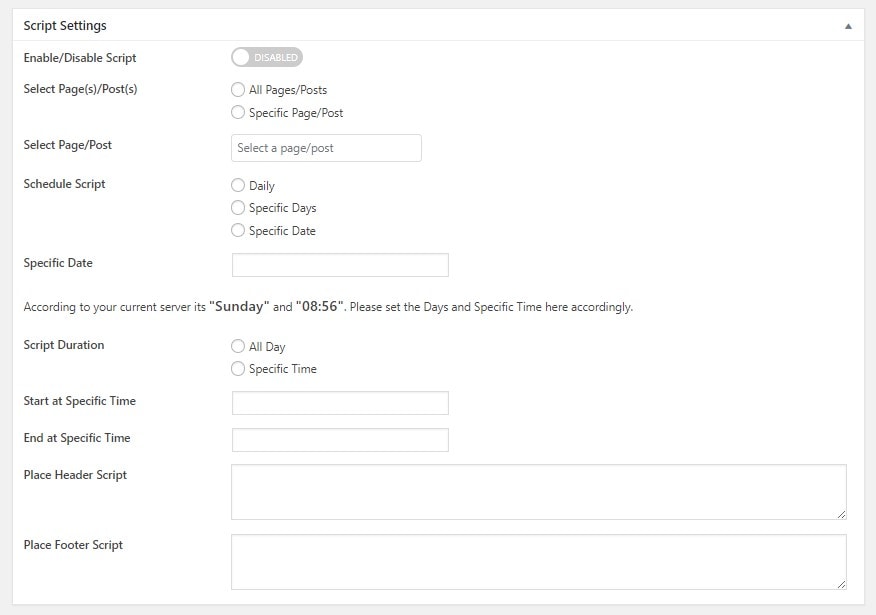
Task: Focus the End at Specific Time field
Action: tap(340, 440)
